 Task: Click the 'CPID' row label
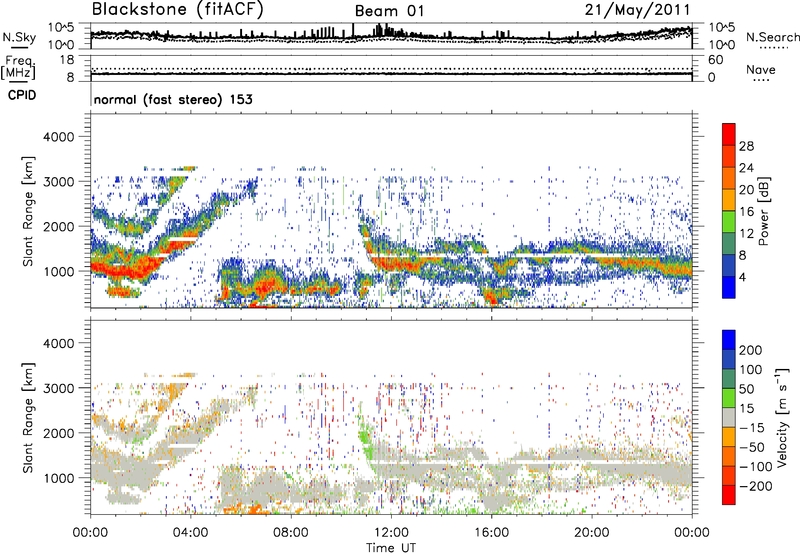point(22,95)
